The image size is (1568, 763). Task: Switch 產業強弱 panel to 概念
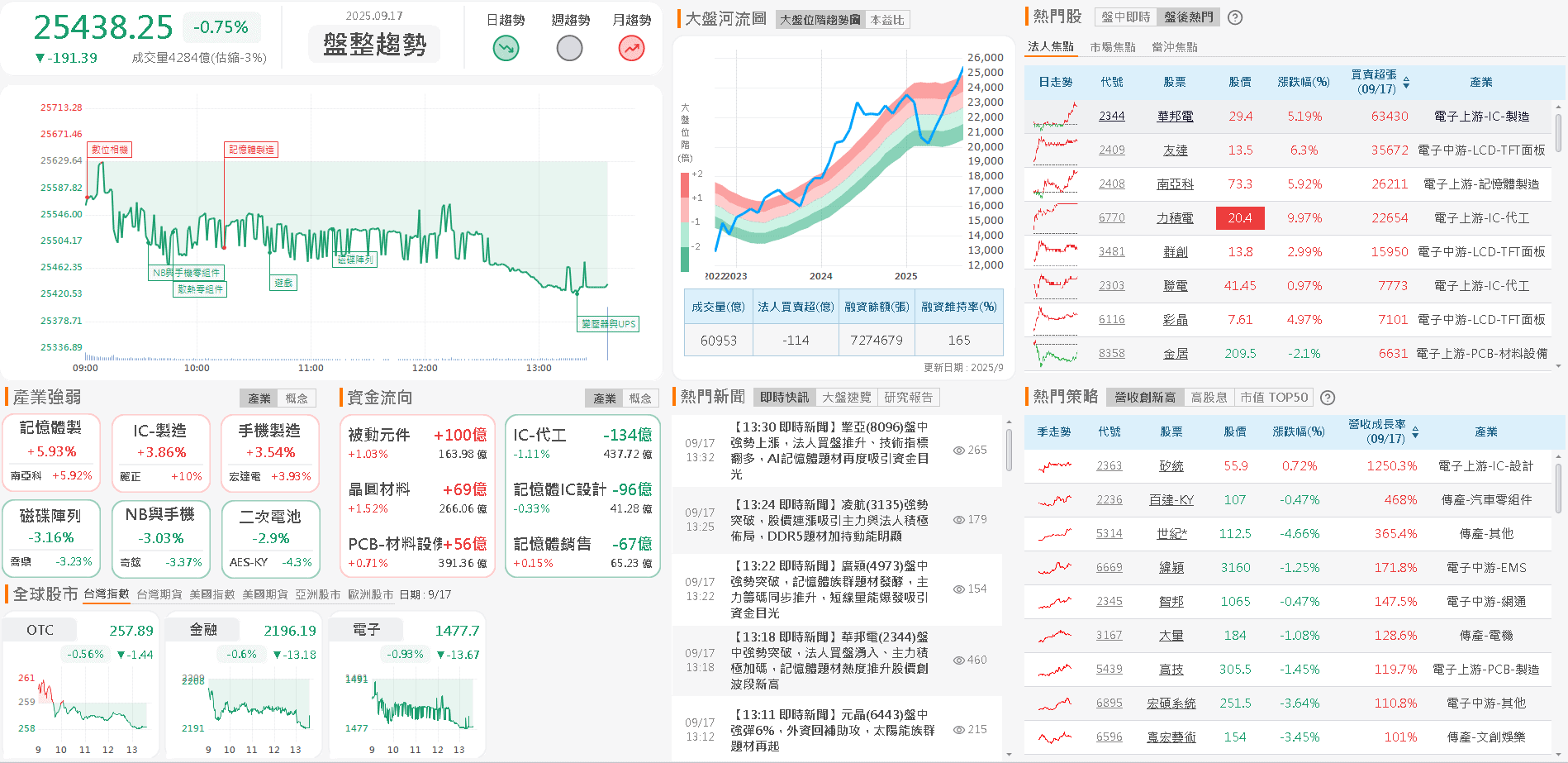coord(297,398)
